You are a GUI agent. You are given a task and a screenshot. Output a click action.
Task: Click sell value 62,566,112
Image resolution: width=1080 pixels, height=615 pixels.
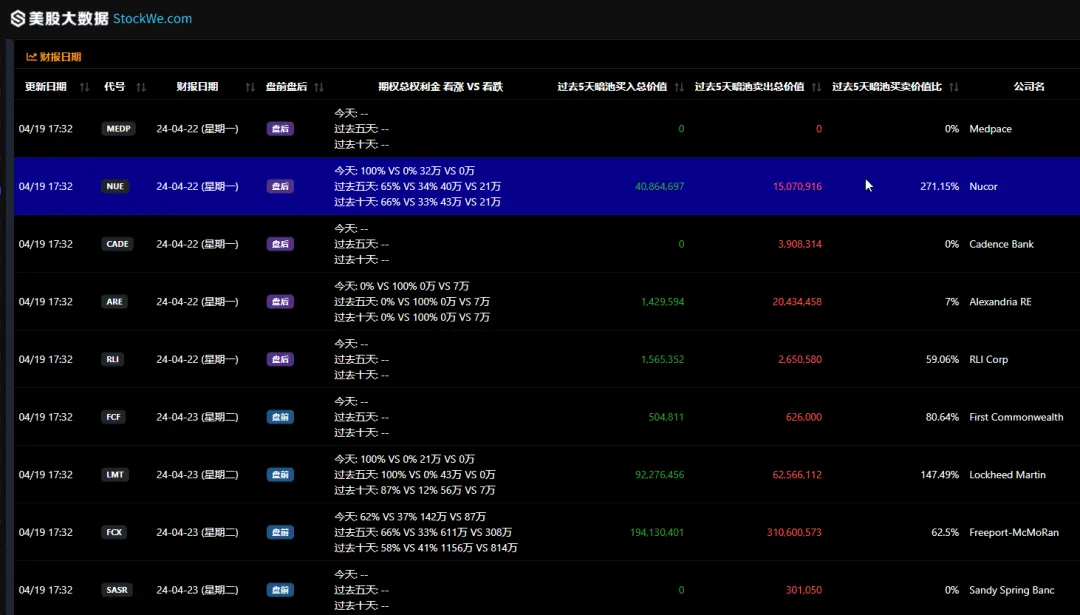tap(797, 475)
